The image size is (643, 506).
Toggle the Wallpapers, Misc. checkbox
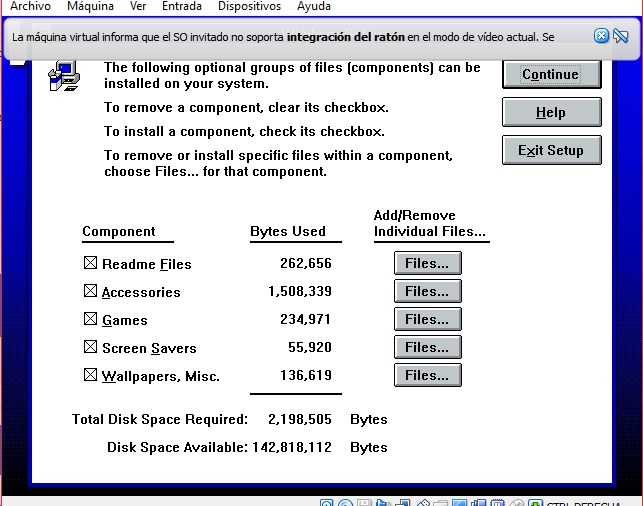click(x=90, y=376)
